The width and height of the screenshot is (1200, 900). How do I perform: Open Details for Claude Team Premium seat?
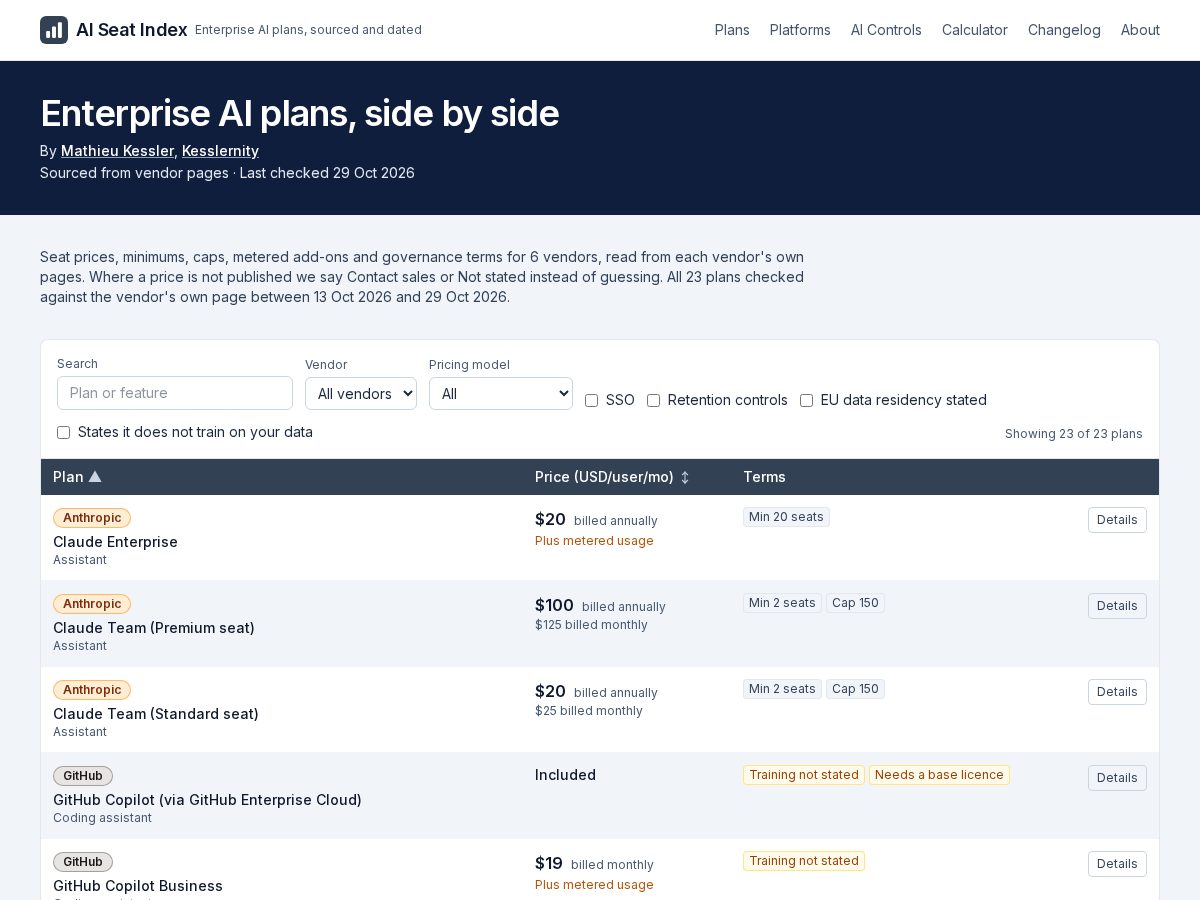1117,606
